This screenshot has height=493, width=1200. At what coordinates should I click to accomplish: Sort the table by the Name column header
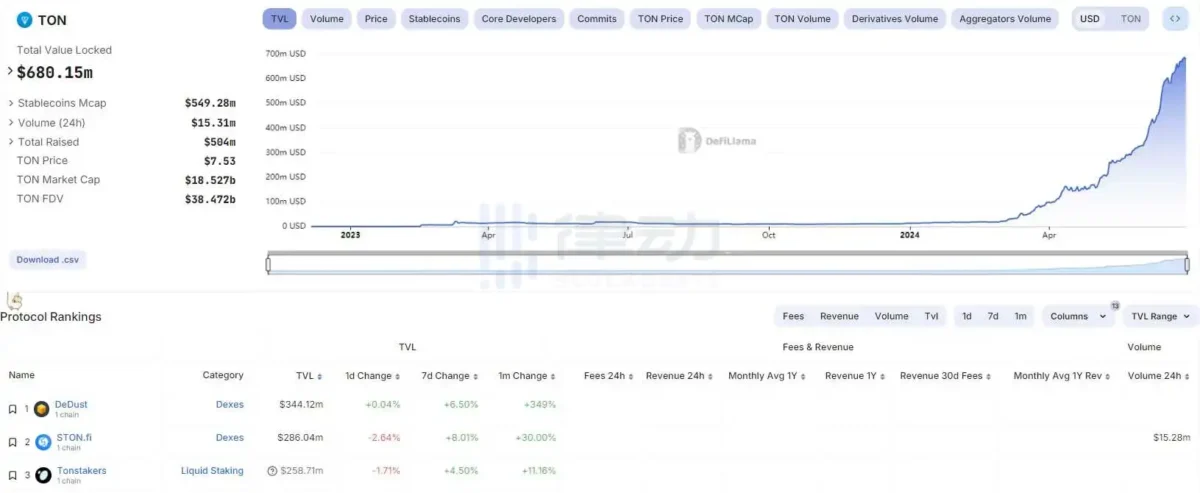click(x=22, y=375)
